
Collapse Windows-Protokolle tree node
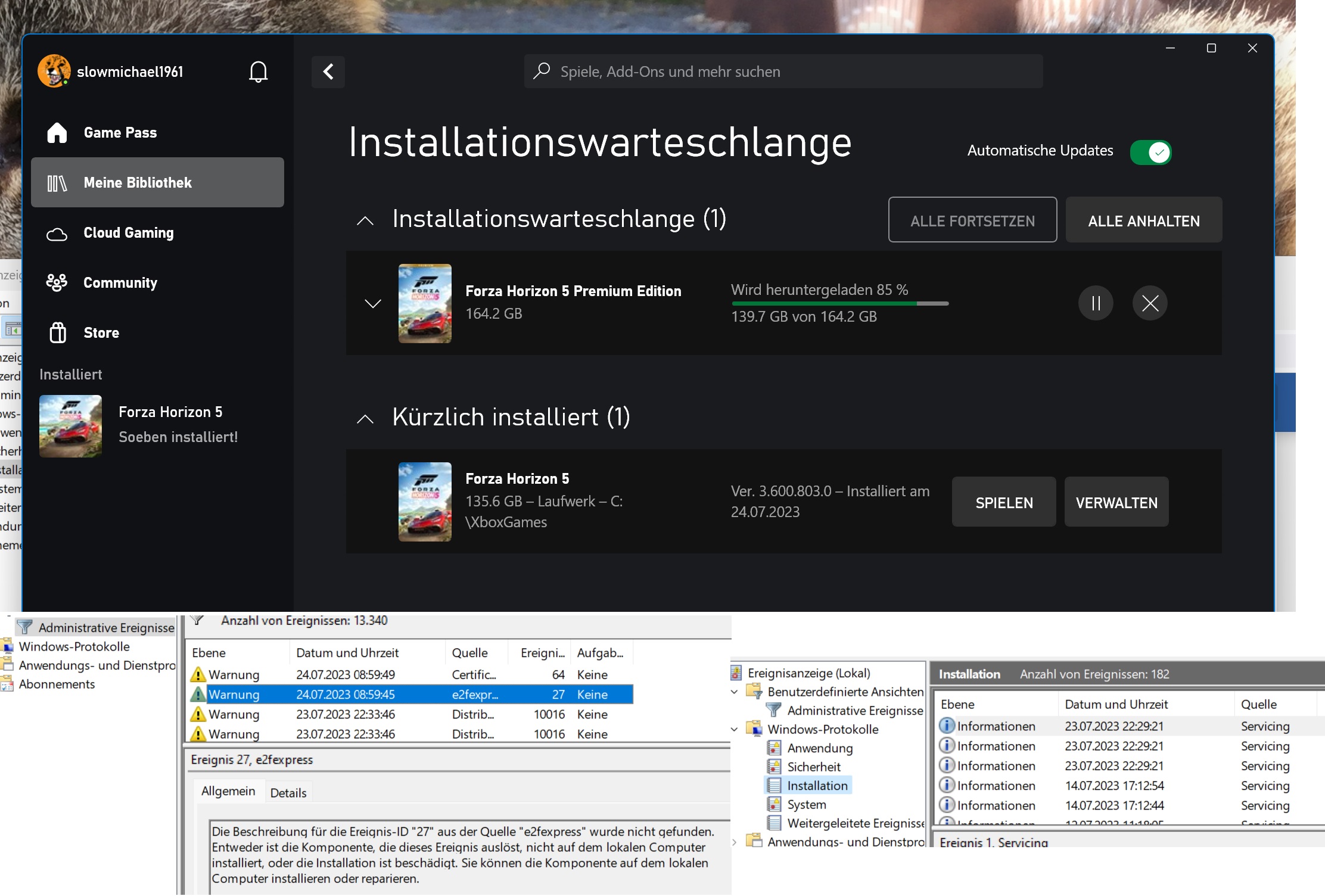click(x=734, y=729)
